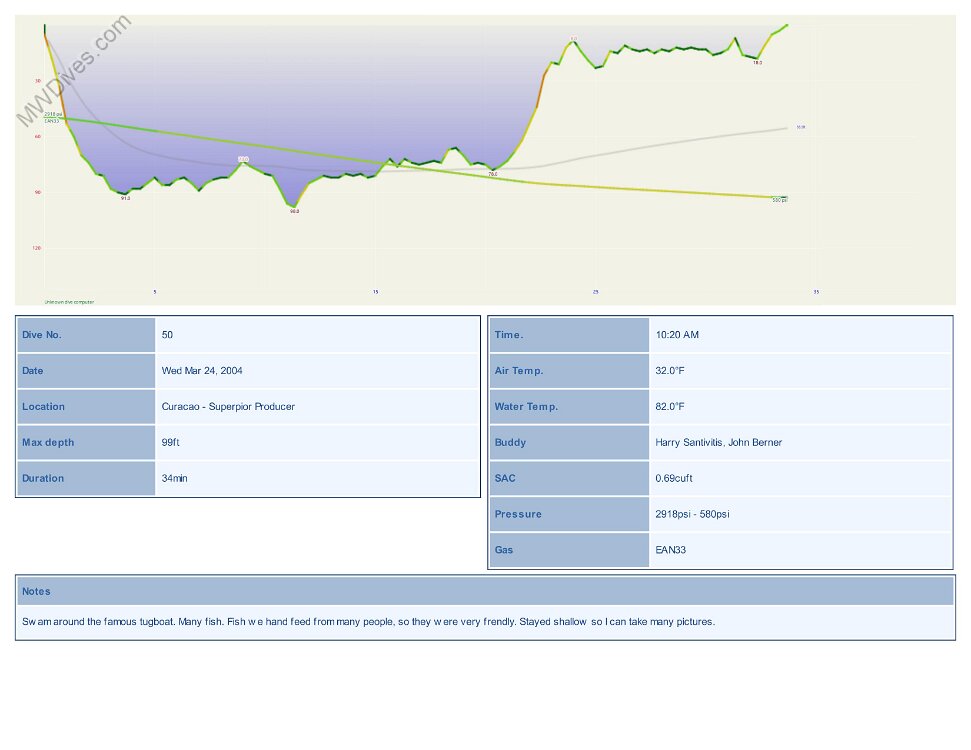The image size is (971, 750).
Task: Click the date Wed Mar 24, 2004
Action: pyautogui.click(x=202, y=371)
